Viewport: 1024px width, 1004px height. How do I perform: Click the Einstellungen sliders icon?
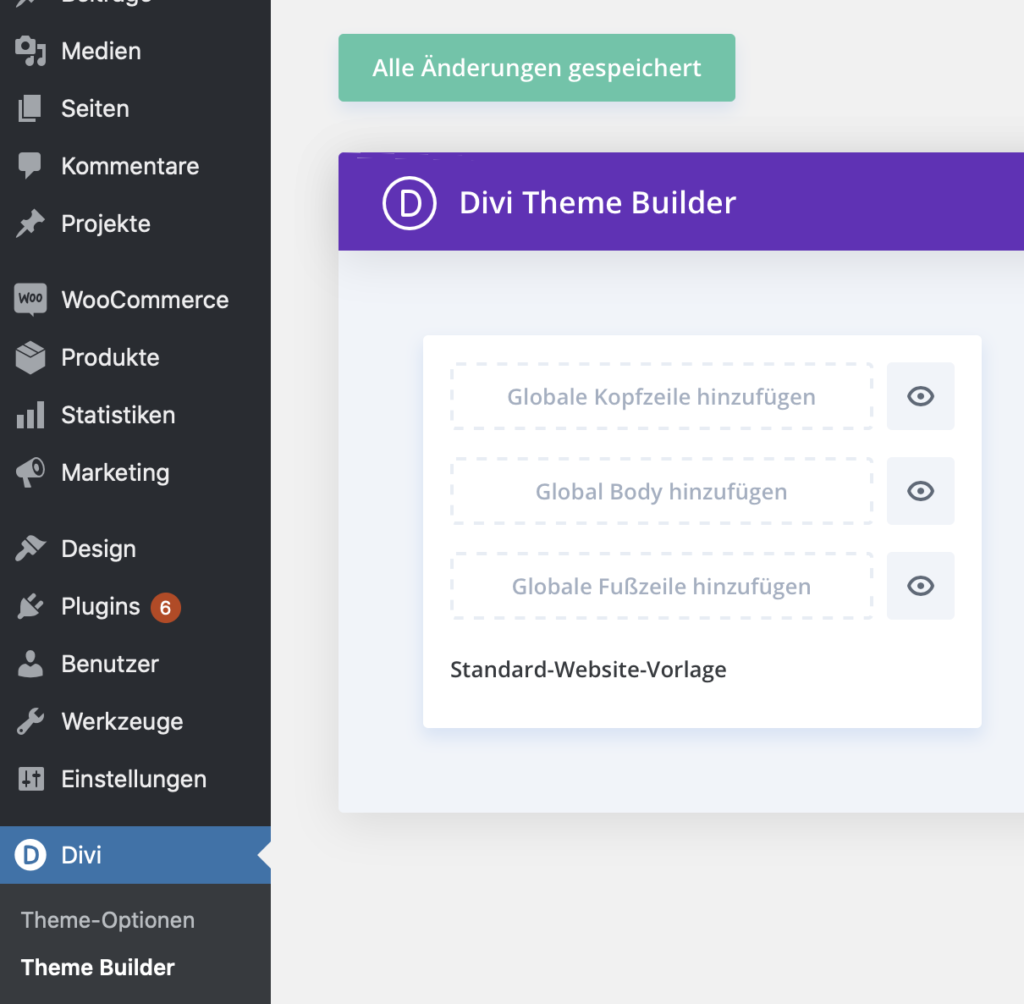coord(30,779)
